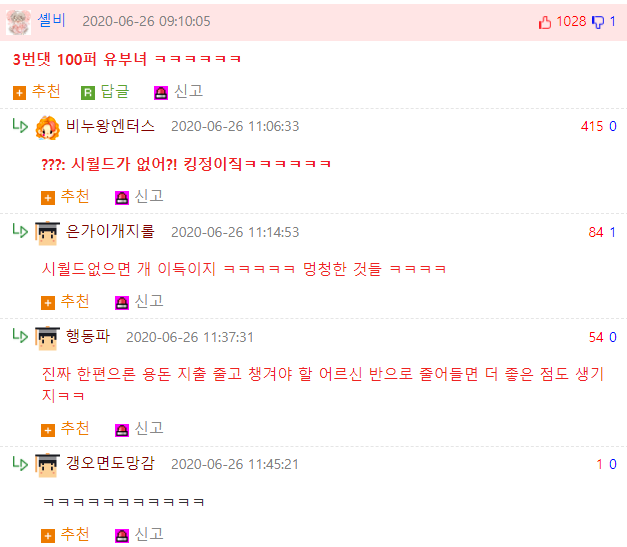Click 답글 reply button under 셀비's comment

coord(105,92)
